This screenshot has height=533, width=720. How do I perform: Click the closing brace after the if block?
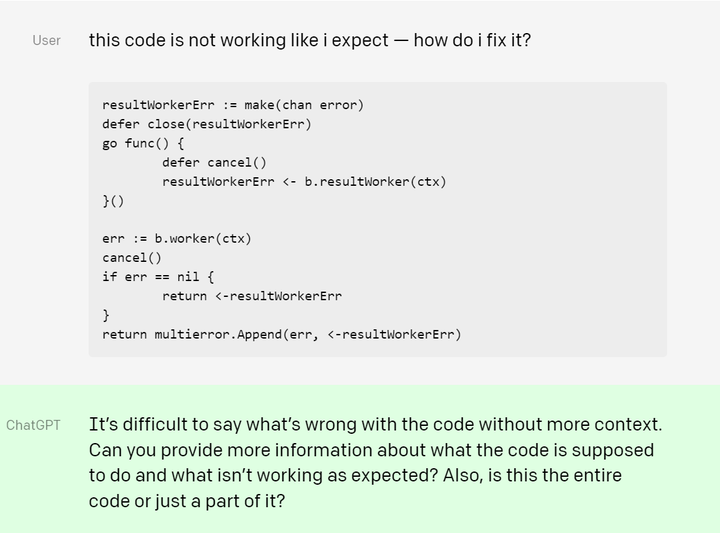tap(106, 315)
